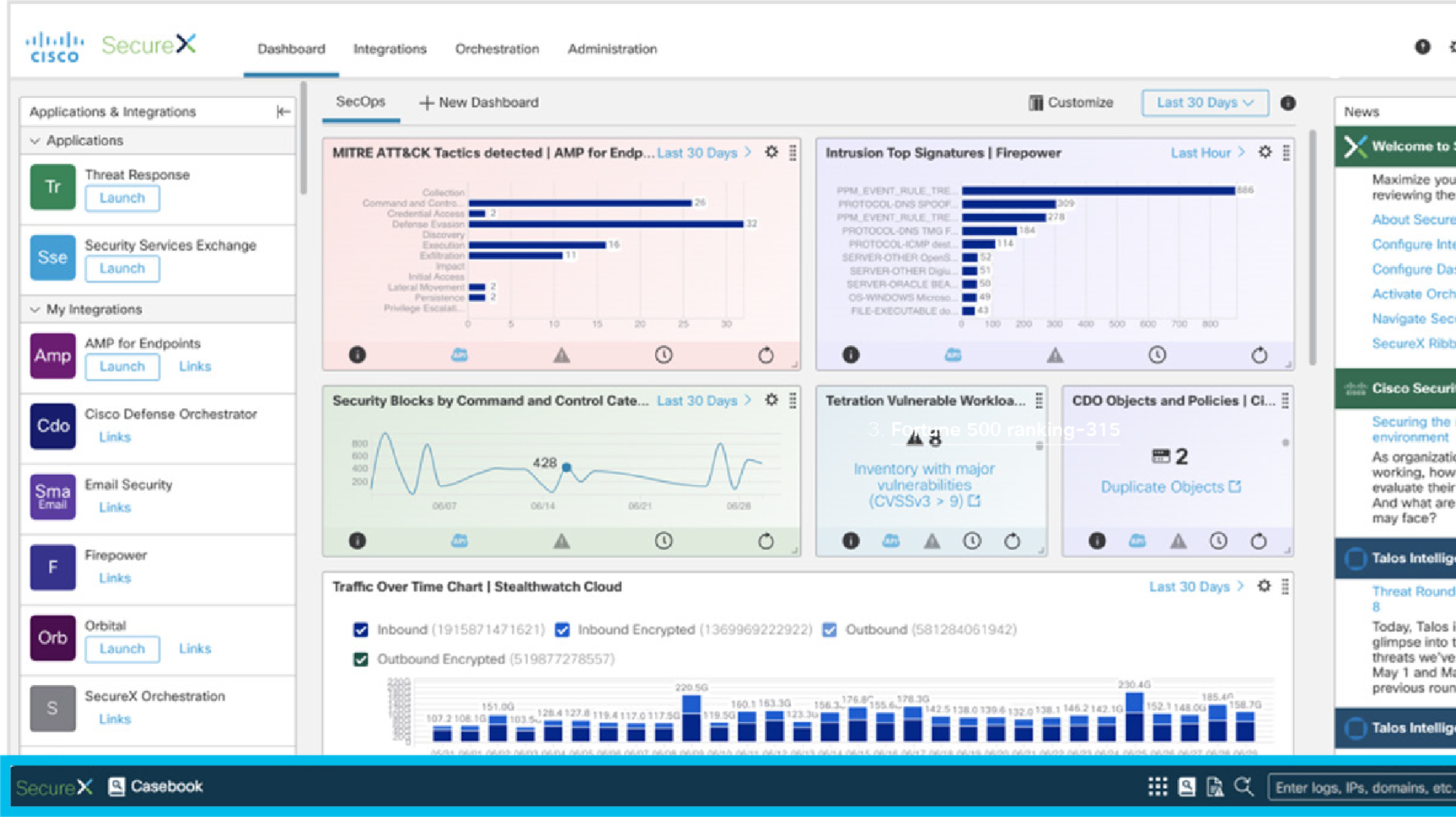Open apps grid in SecureX ribbon
Screen dimensions: 1456x817
[x=1157, y=787]
